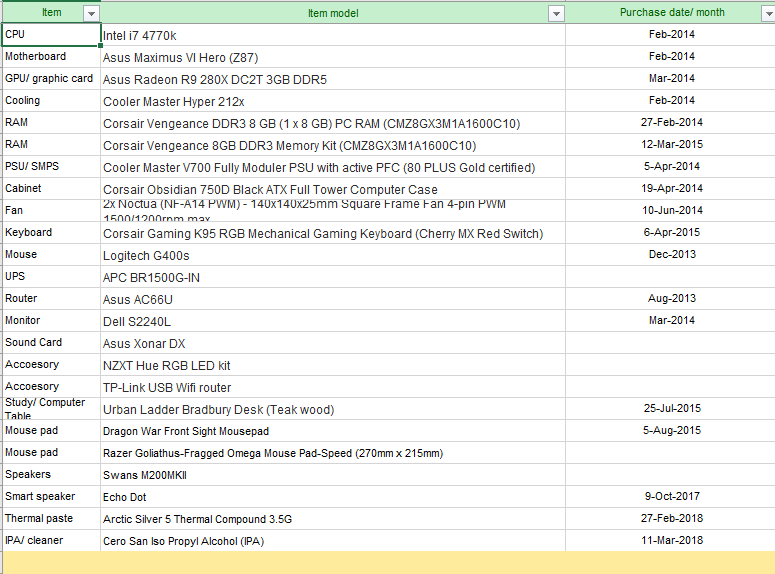This screenshot has height=574, width=775.
Task: Click the 5-Aug-2015 date cell
Action: click(x=672, y=431)
